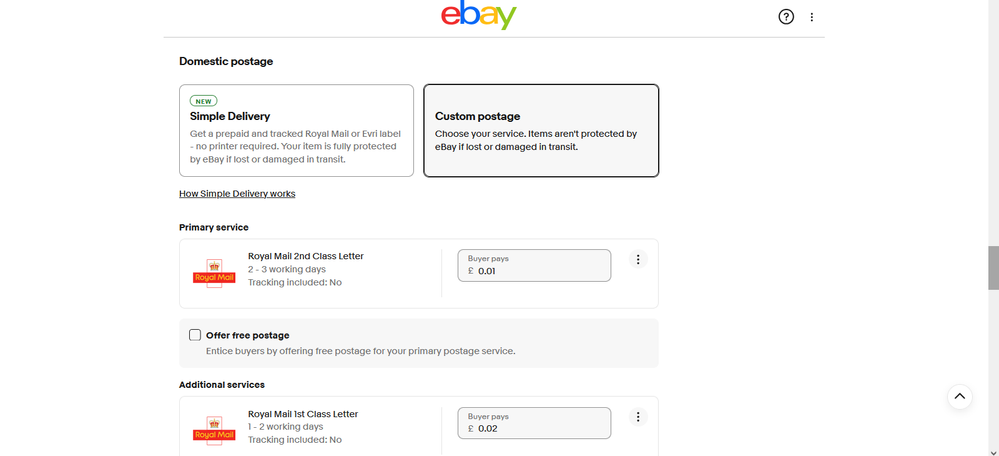Open the help question mark icon
Viewport: 999px width, 456px height.
point(786,17)
